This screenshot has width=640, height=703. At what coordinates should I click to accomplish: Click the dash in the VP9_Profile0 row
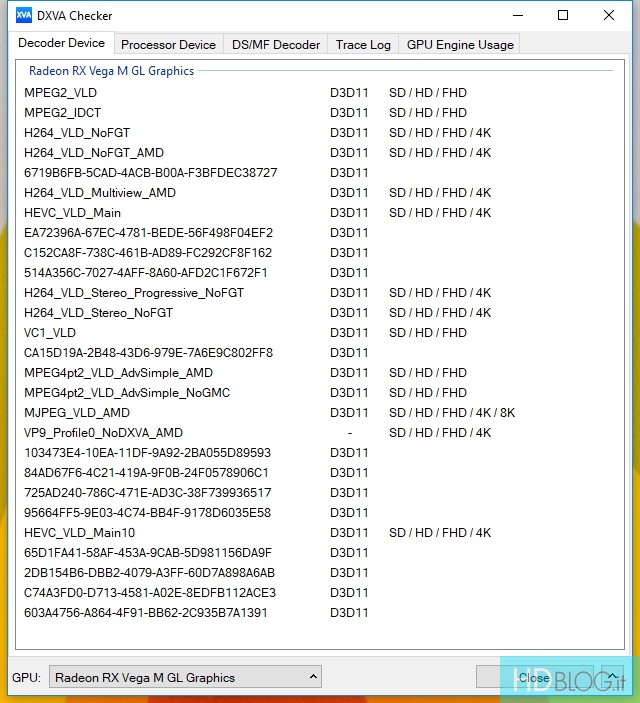click(x=350, y=433)
